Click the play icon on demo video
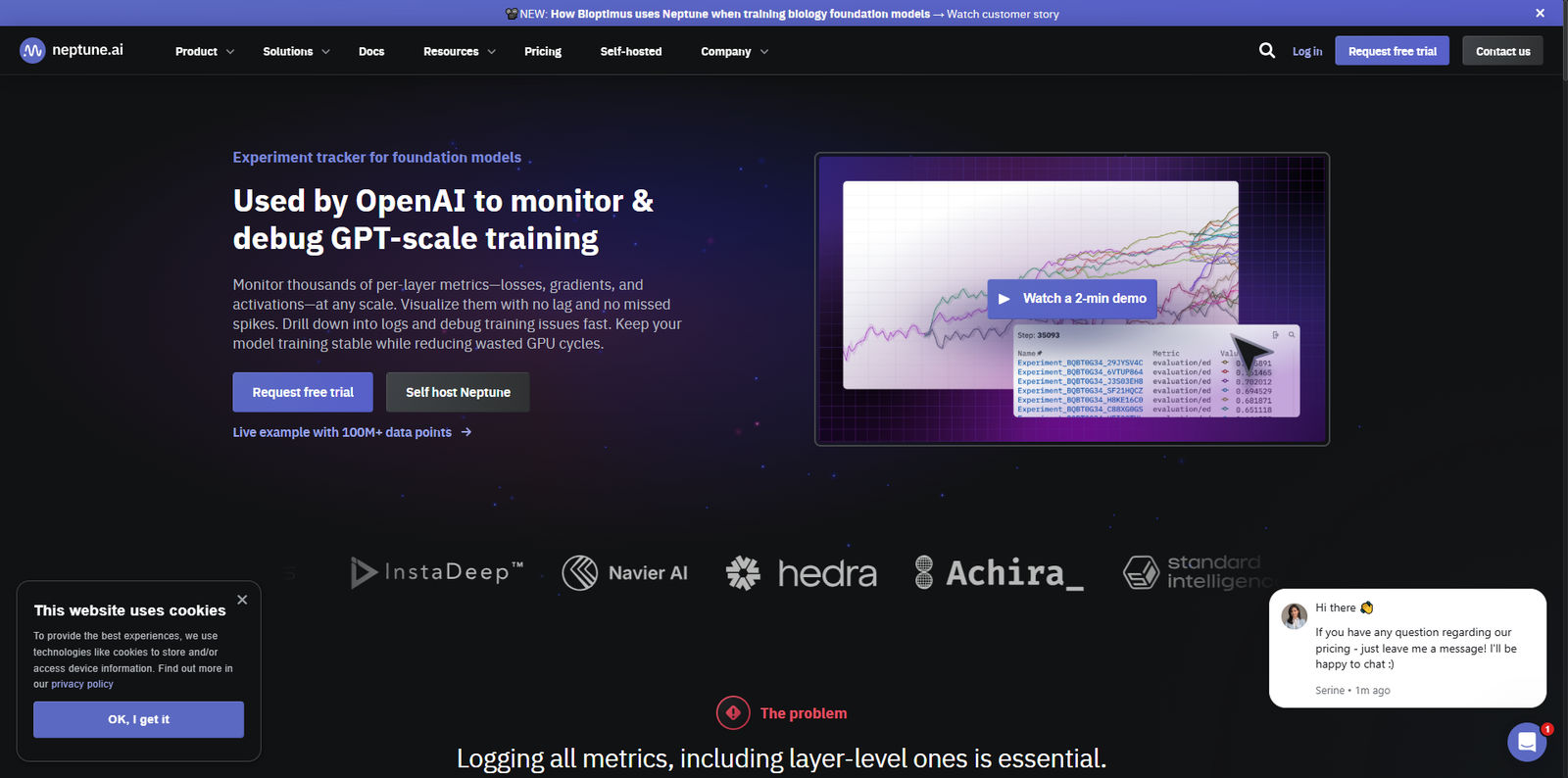Image resolution: width=1568 pixels, height=778 pixels. coord(1004,299)
